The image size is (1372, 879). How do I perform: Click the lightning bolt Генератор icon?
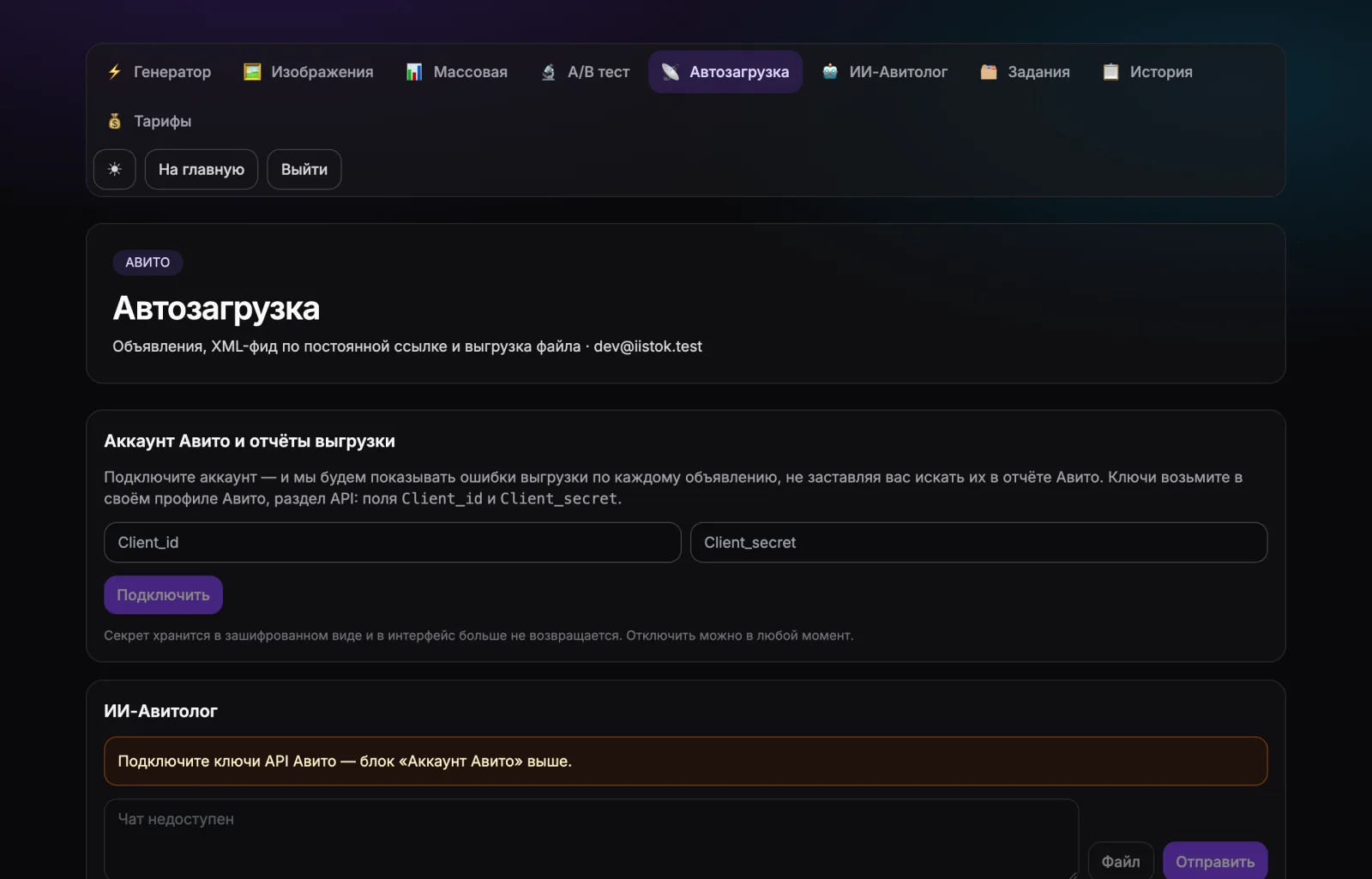(x=115, y=72)
